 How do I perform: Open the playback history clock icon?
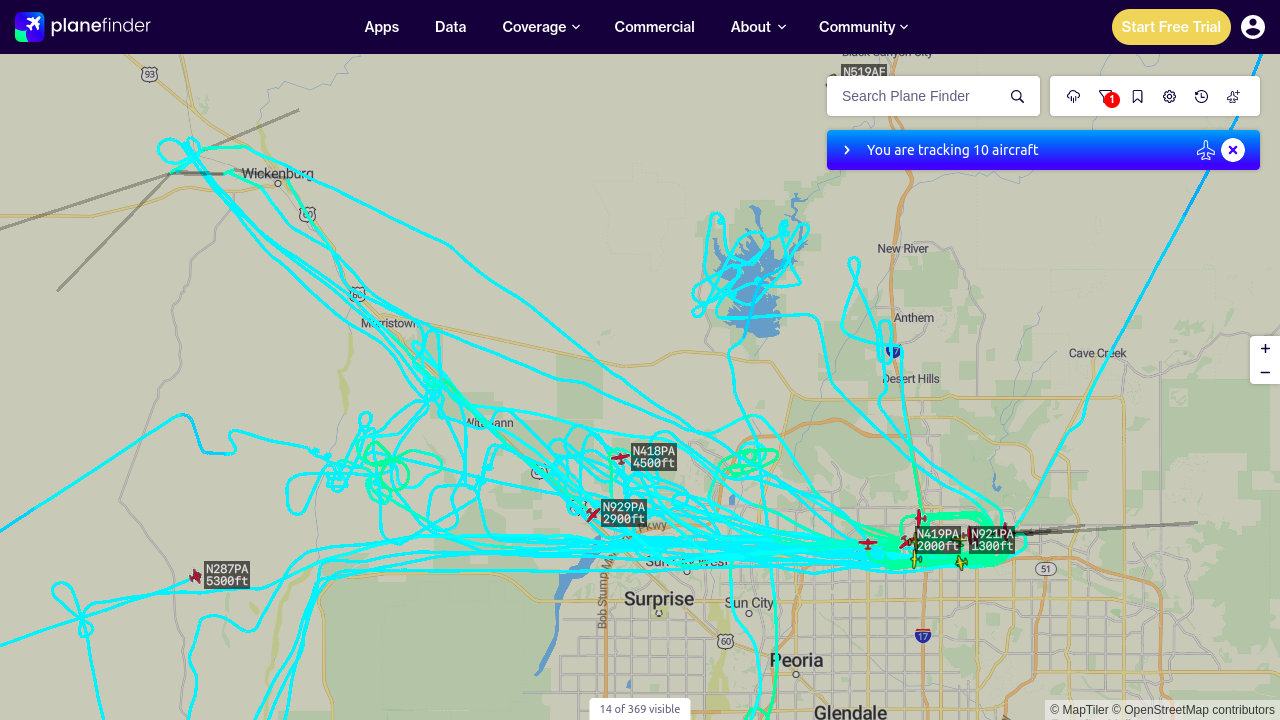(x=1202, y=96)
